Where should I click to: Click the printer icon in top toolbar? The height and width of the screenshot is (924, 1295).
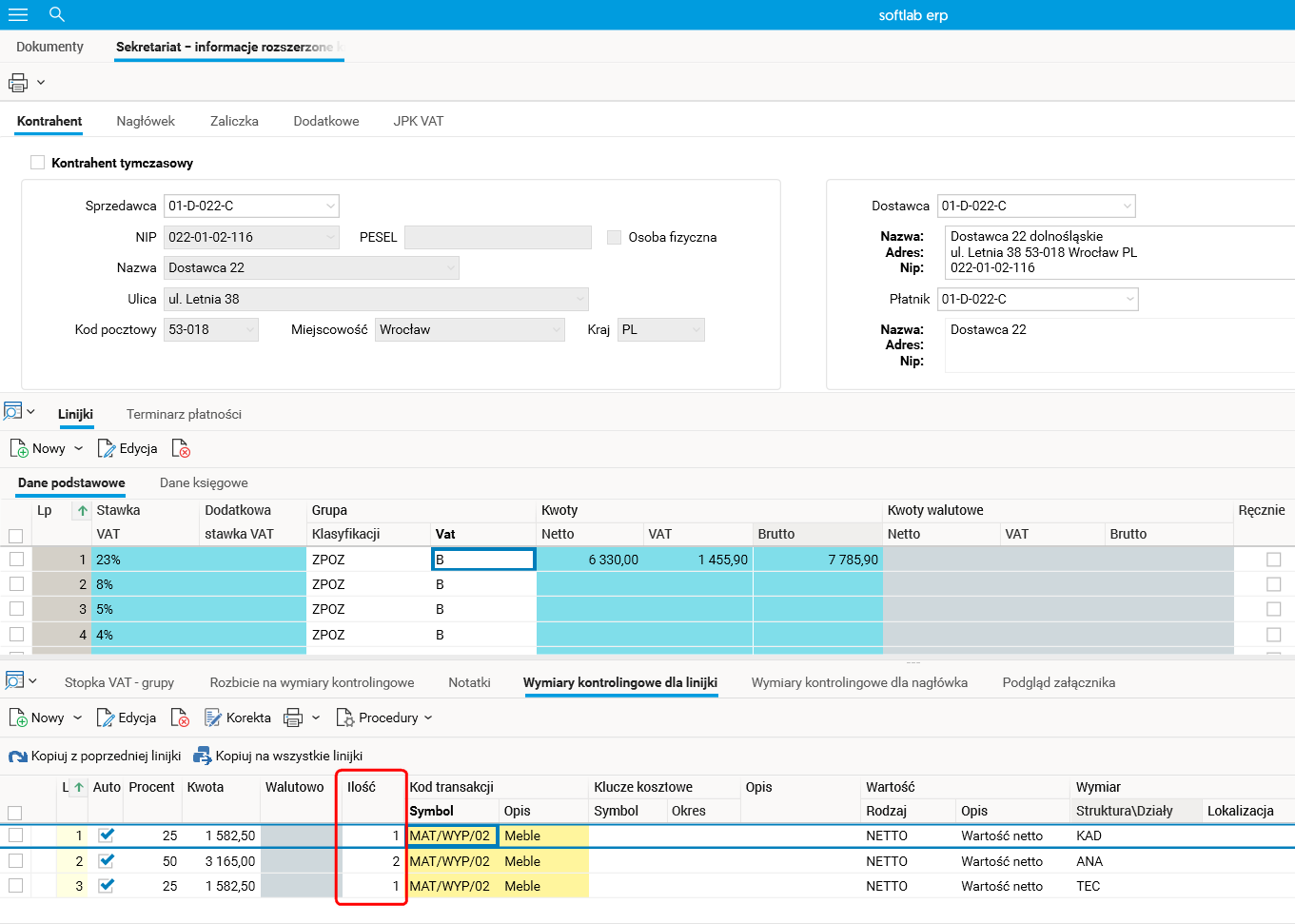(x=18, y=83)
